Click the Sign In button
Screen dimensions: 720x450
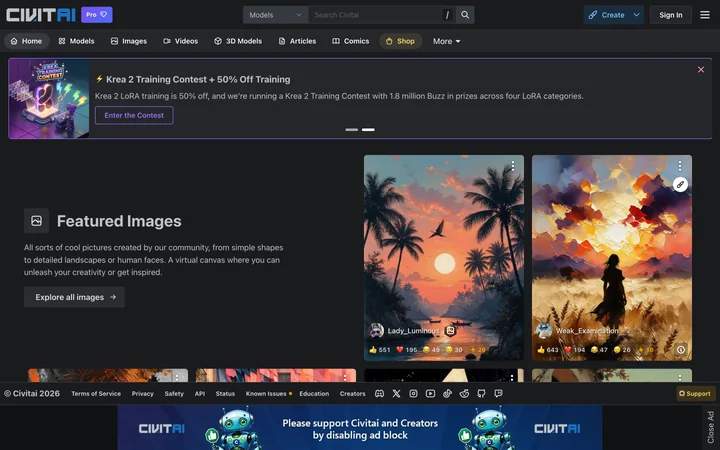[x=670, y=15]
